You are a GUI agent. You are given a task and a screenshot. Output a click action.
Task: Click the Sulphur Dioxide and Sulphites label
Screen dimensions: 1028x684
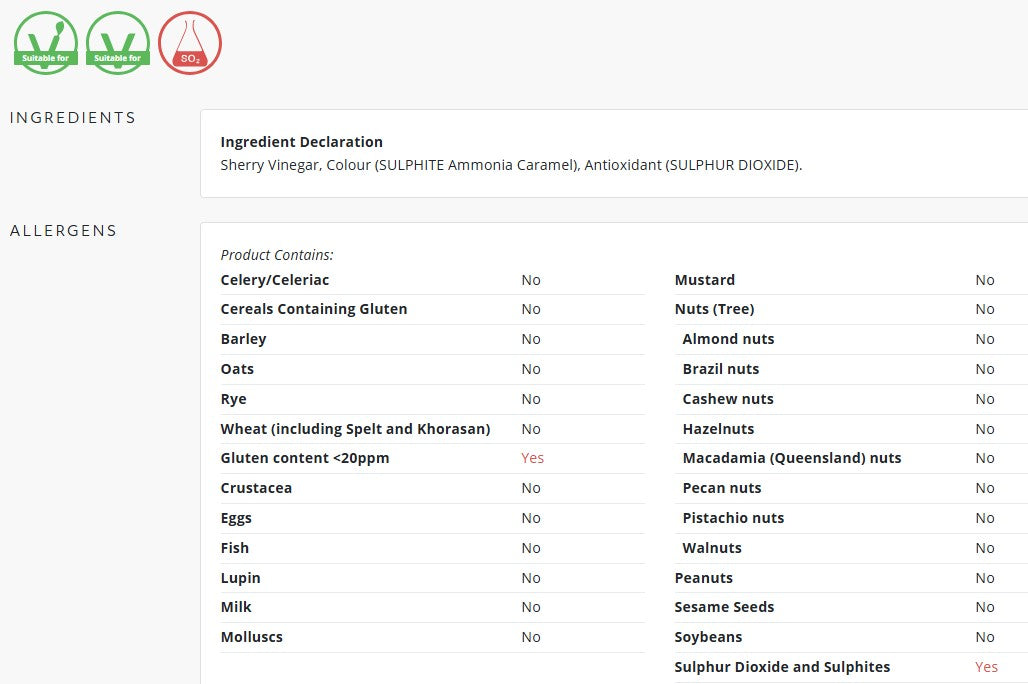pos(782,667)
